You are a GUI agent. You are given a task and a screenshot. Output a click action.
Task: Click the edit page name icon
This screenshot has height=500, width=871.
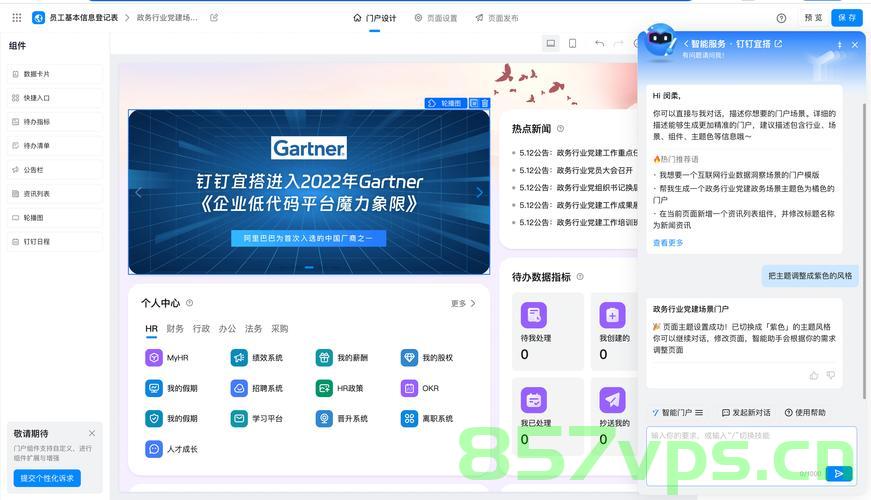point(214,18)
